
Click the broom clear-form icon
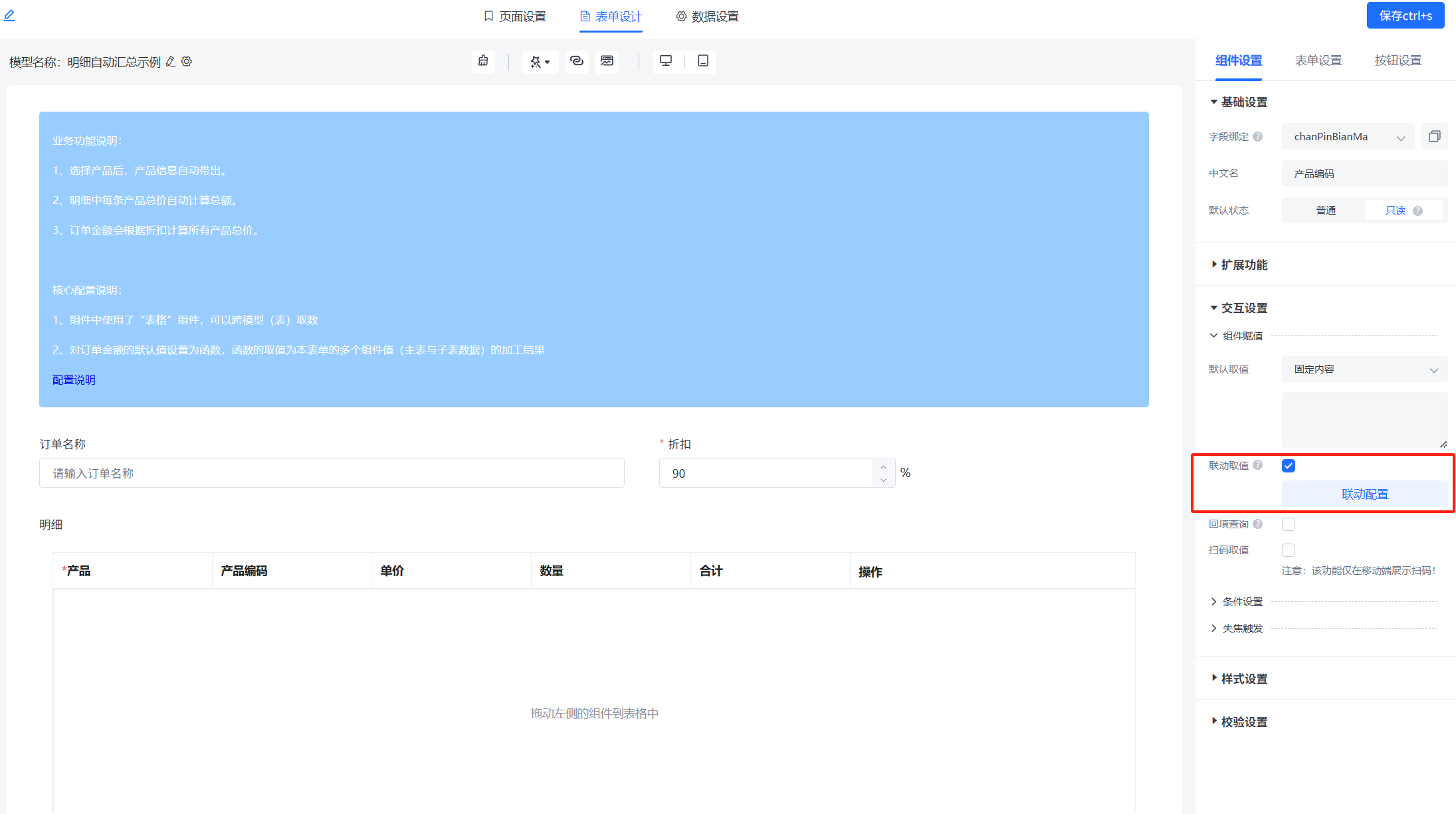[x=483, y=61]
